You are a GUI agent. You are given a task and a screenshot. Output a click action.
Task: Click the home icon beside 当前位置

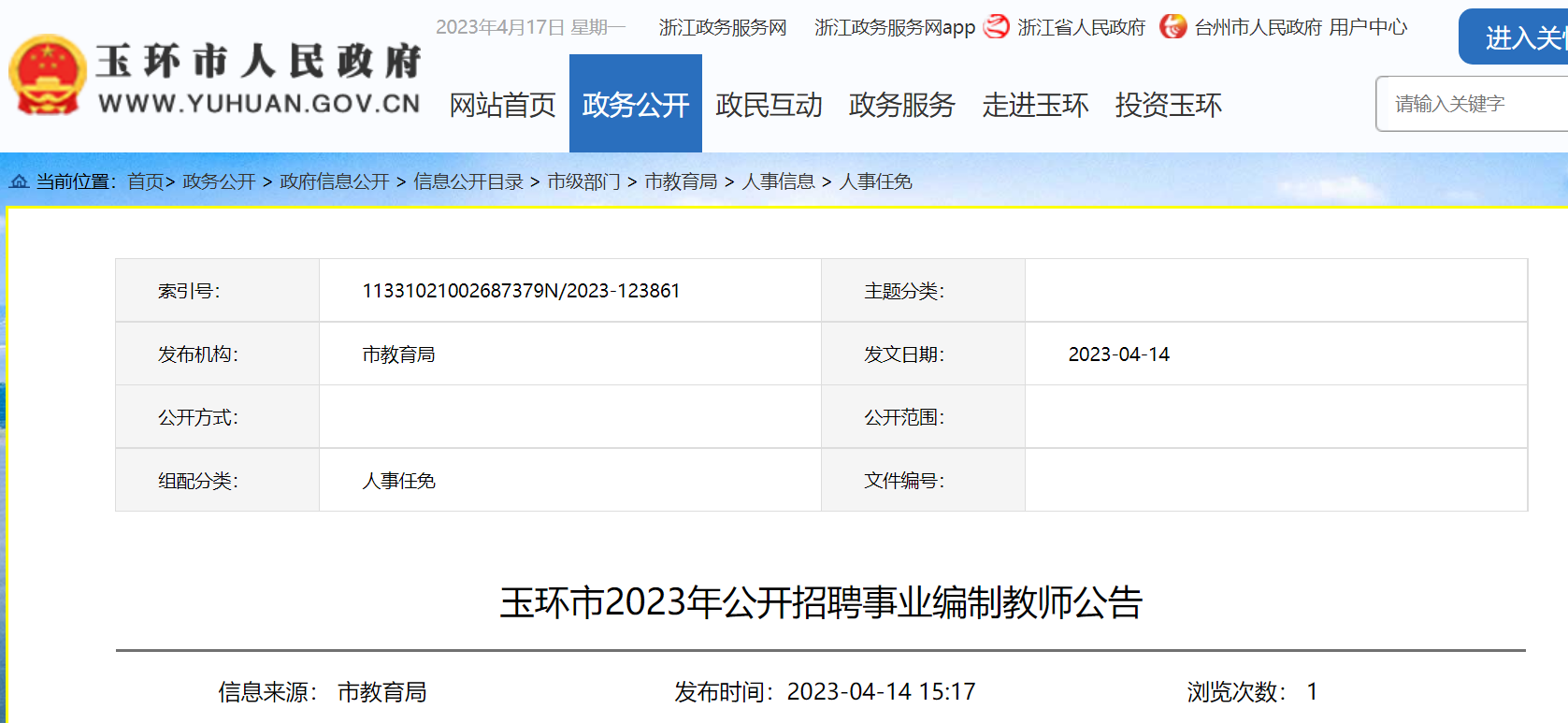tap(19, 181)
